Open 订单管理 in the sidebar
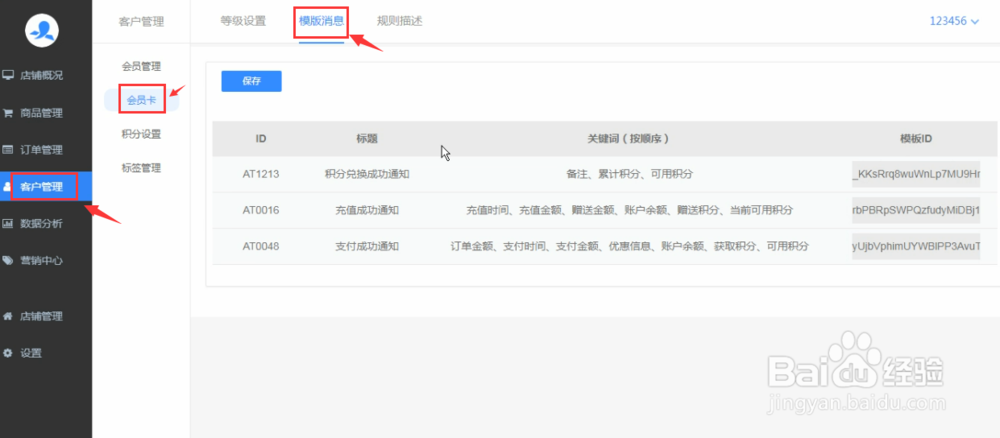 click(x=41, y=150)
